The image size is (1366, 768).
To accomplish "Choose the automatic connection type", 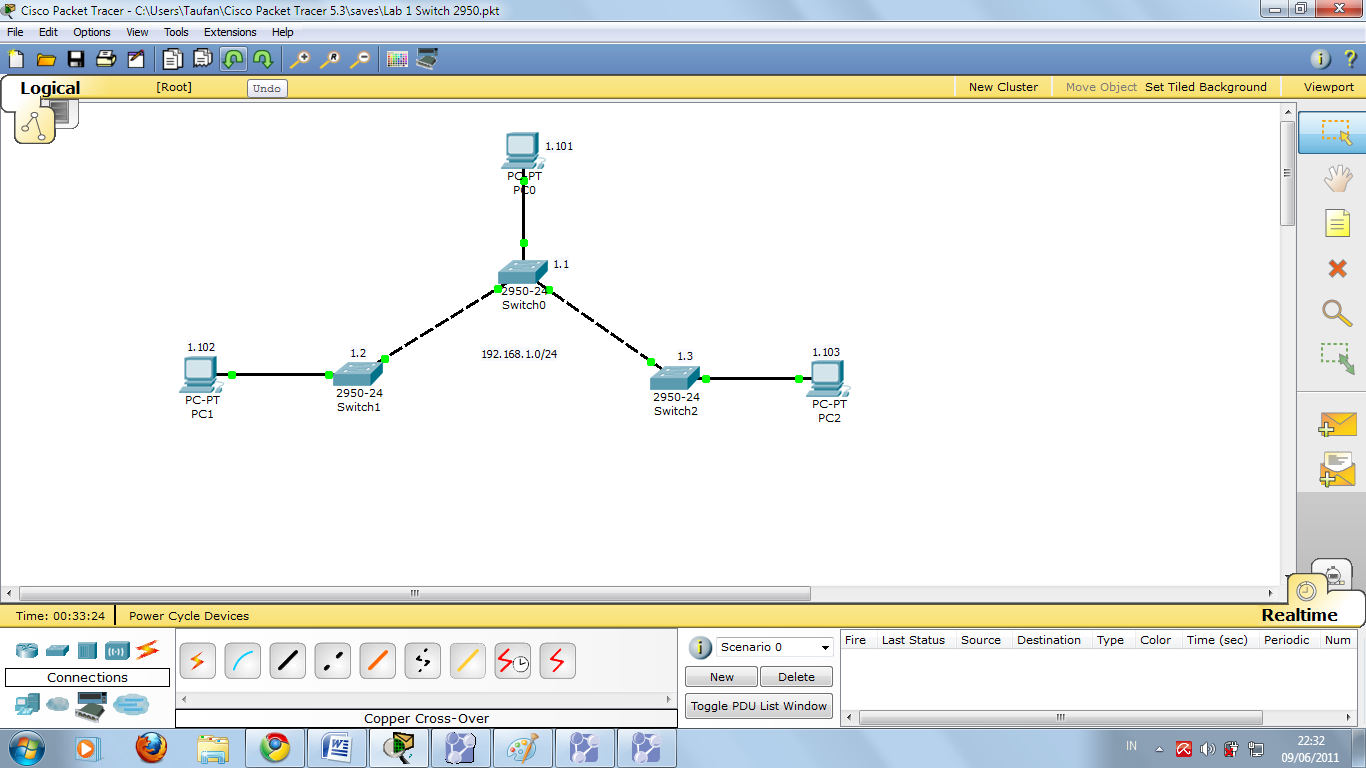I will coord(198,661).
